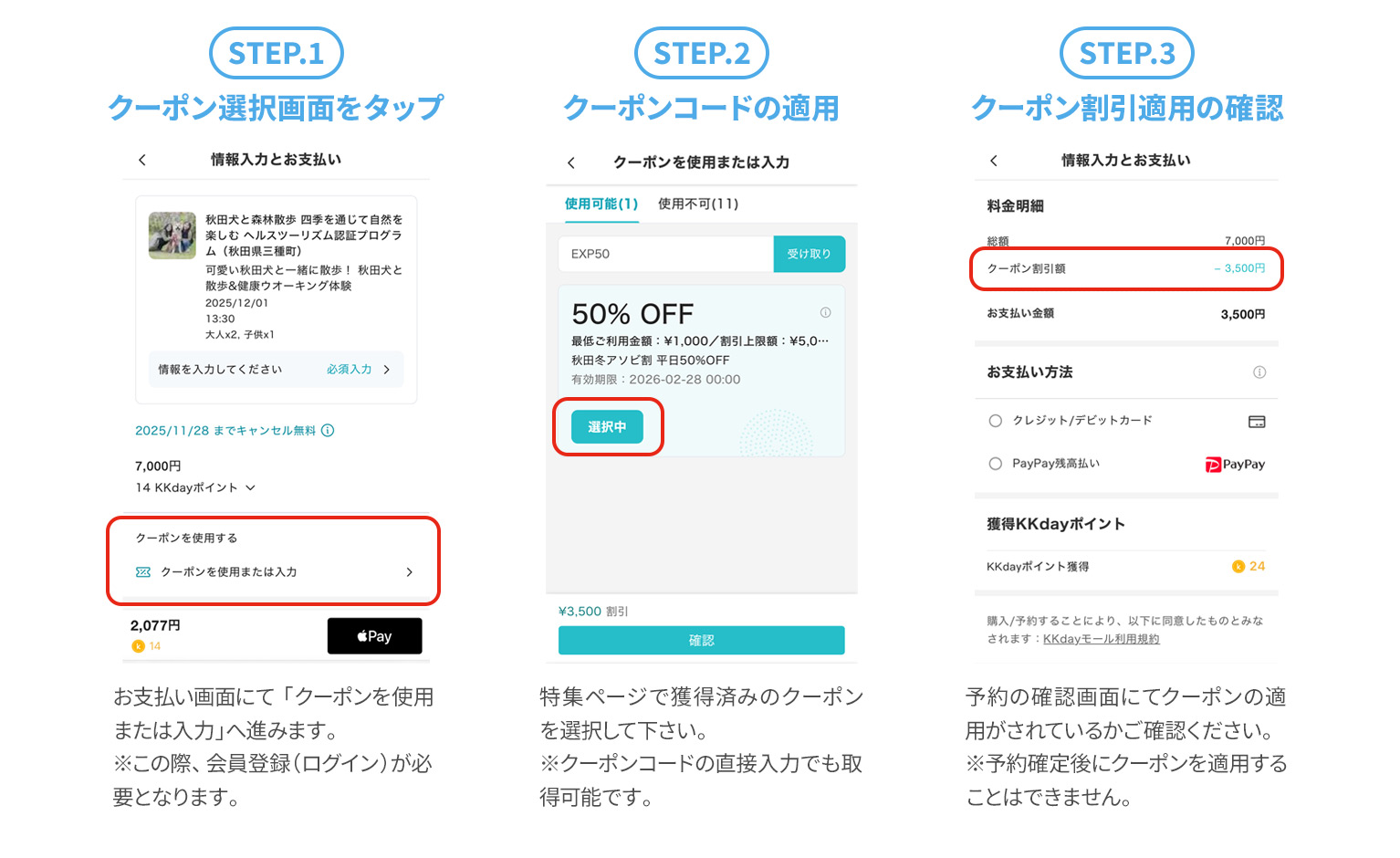
Task: Click info icon beside free cancellation date
Action: [x=328, y=430]
